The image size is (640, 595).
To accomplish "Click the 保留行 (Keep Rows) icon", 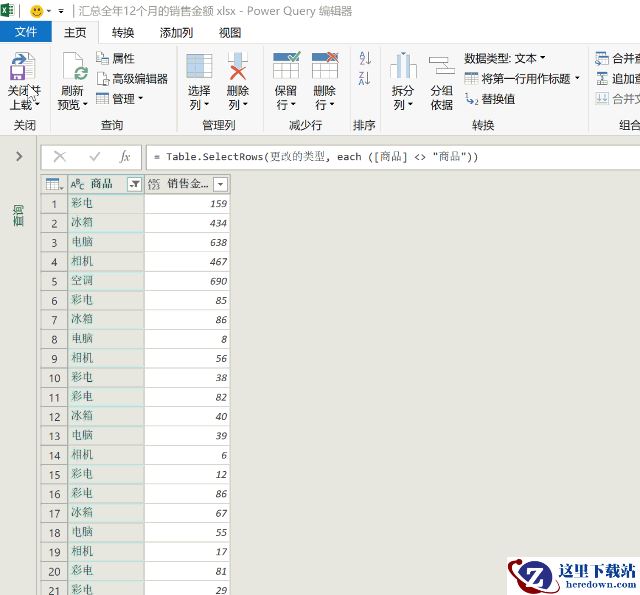I will coord(286,65).
